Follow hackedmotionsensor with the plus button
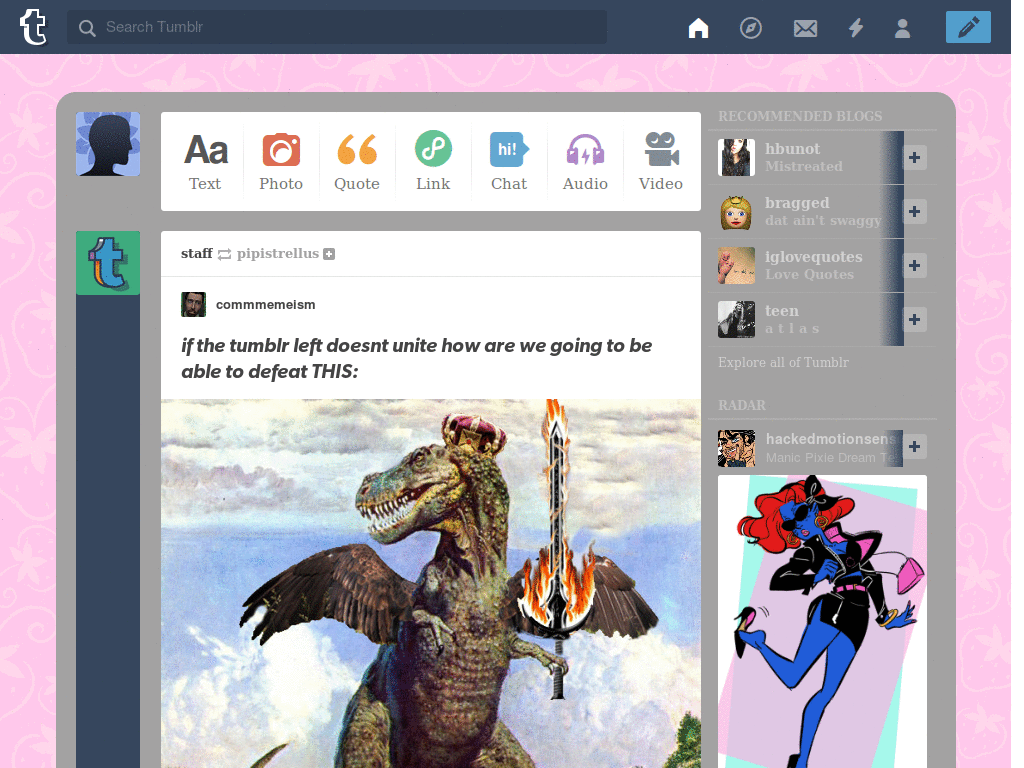 point(914,447)
